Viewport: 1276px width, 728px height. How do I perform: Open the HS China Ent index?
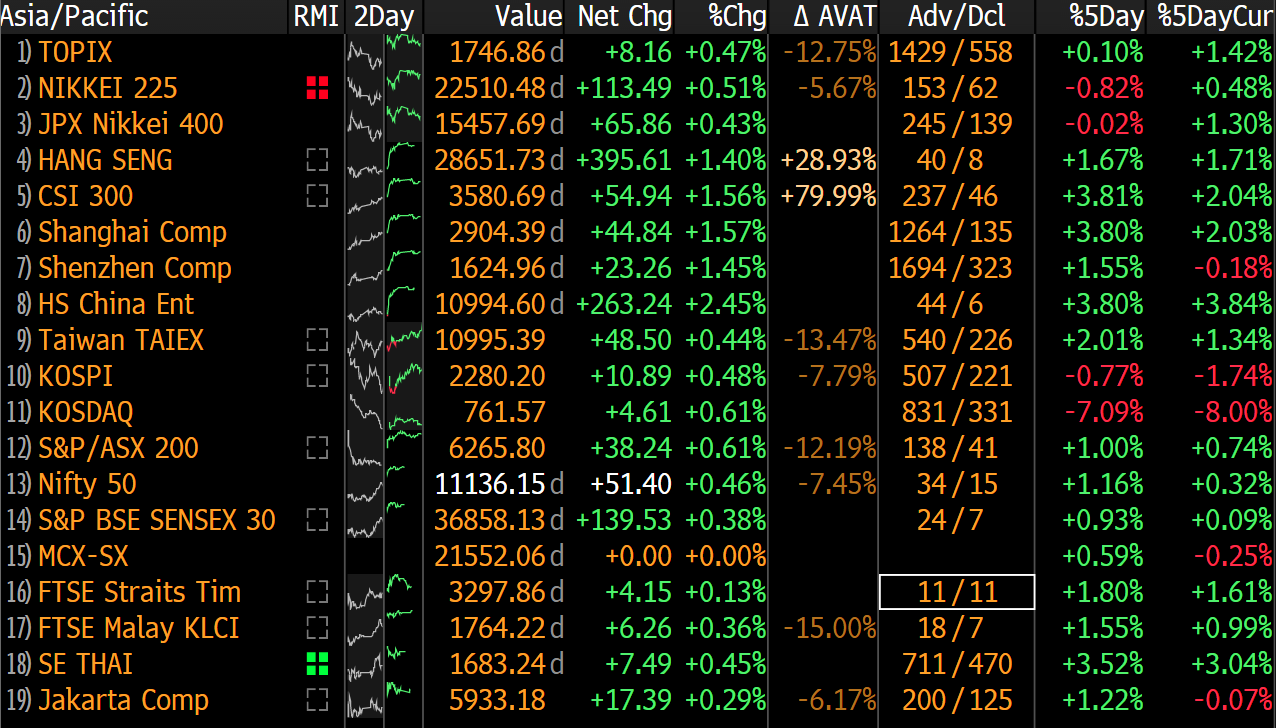[116, 304]
